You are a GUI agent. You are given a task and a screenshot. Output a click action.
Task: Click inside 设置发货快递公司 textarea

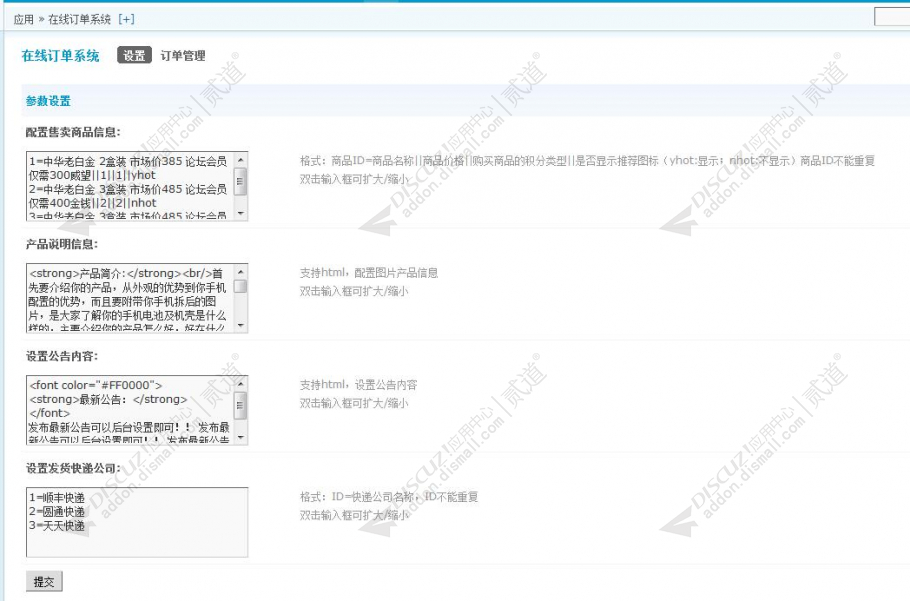[137, 522]
